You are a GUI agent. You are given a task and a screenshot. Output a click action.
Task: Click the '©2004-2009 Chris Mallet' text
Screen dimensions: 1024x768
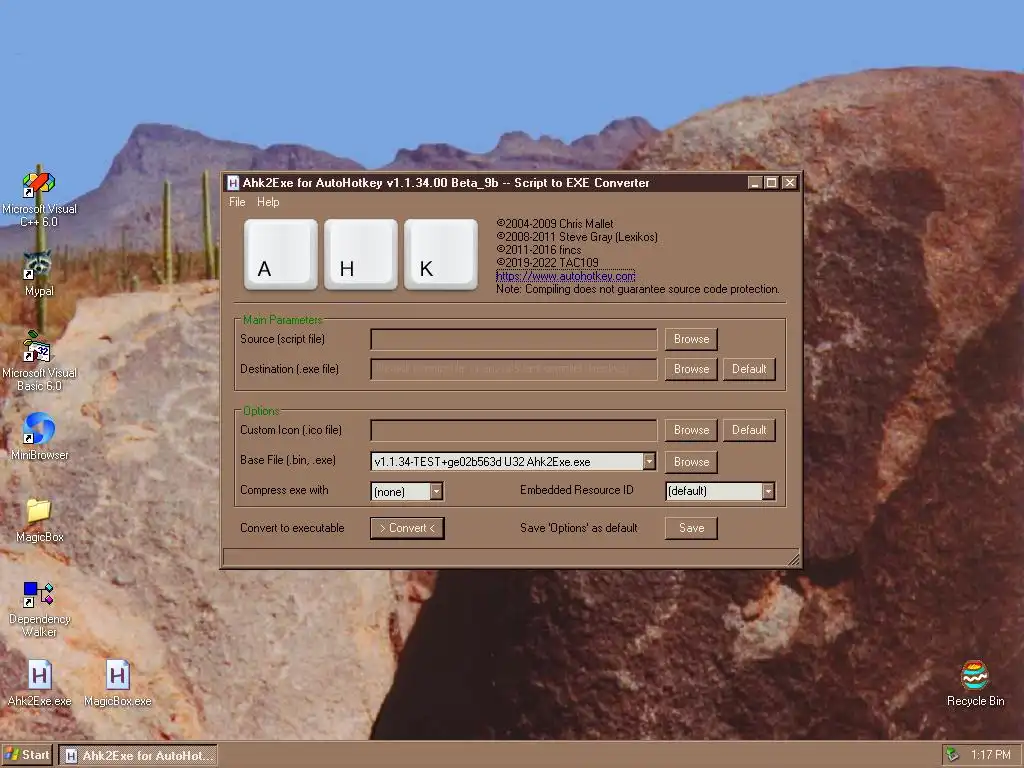click(x=554, y=223)
